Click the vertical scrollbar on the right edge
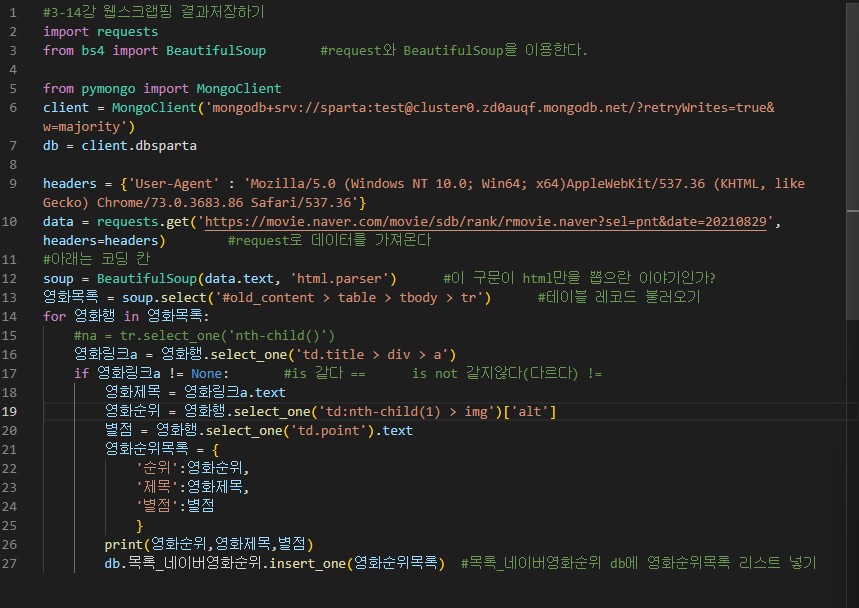This screenshot has height=608, width=859. pyautogui.click(x=852, y=164)
